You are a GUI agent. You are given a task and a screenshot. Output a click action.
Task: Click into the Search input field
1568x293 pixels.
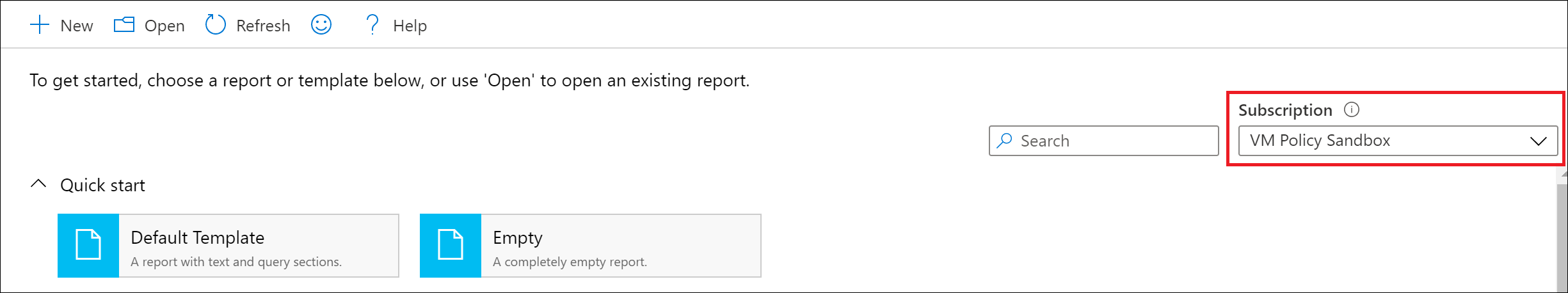point(1103,141)
